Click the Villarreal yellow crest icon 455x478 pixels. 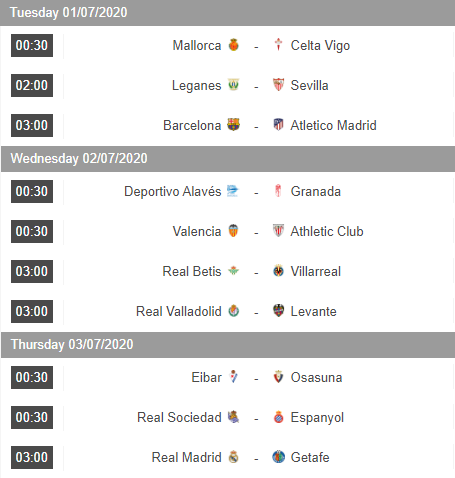click(x=278, y=271)
